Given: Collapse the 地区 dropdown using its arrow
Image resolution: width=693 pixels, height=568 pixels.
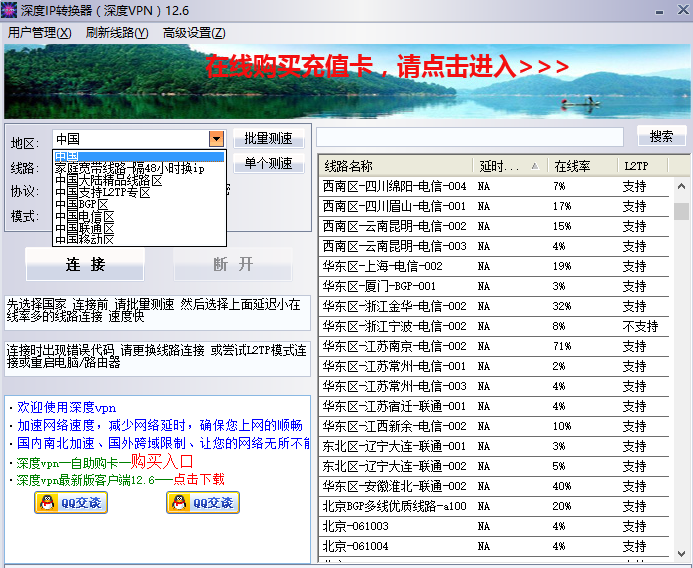Looking at the screenshot, I should click(216, 139).
